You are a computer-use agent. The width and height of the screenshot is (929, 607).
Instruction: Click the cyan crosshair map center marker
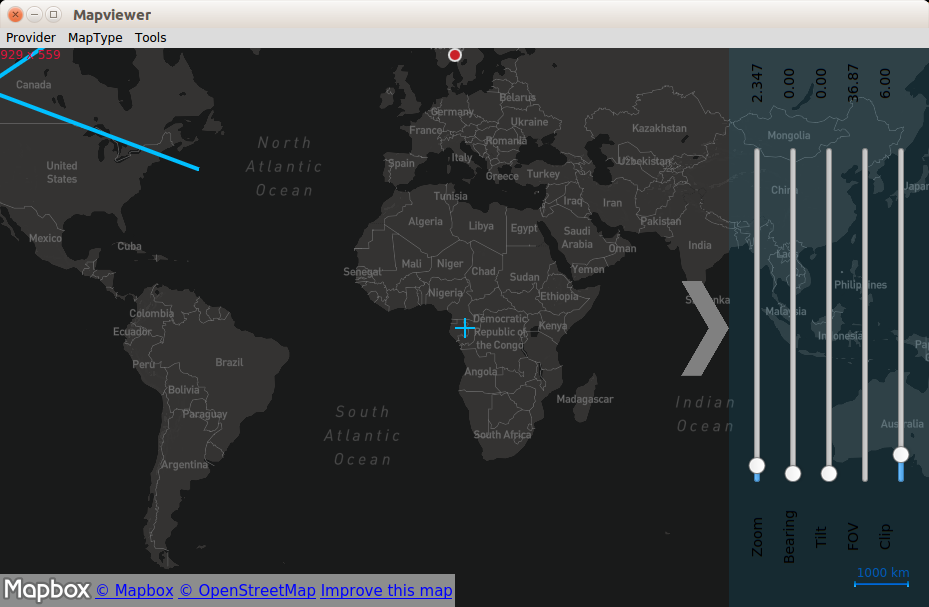(x=465, y=327)
